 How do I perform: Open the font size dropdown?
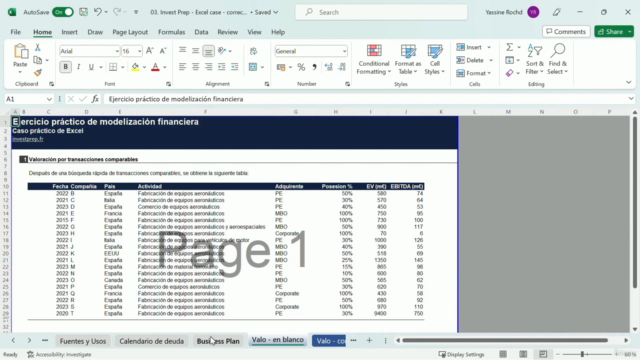point(139,51)
